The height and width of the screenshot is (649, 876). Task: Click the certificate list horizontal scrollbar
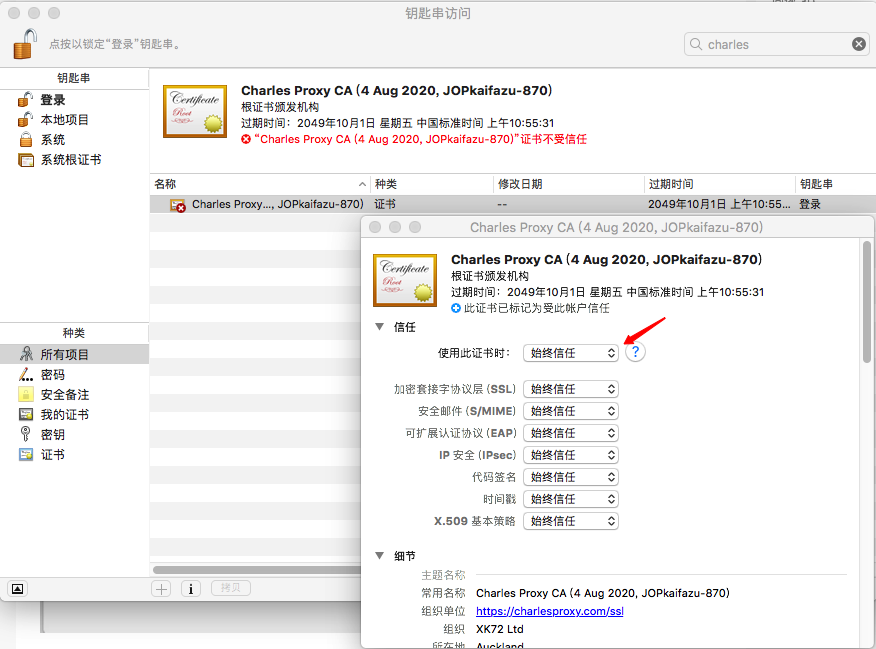coord(257,570)
